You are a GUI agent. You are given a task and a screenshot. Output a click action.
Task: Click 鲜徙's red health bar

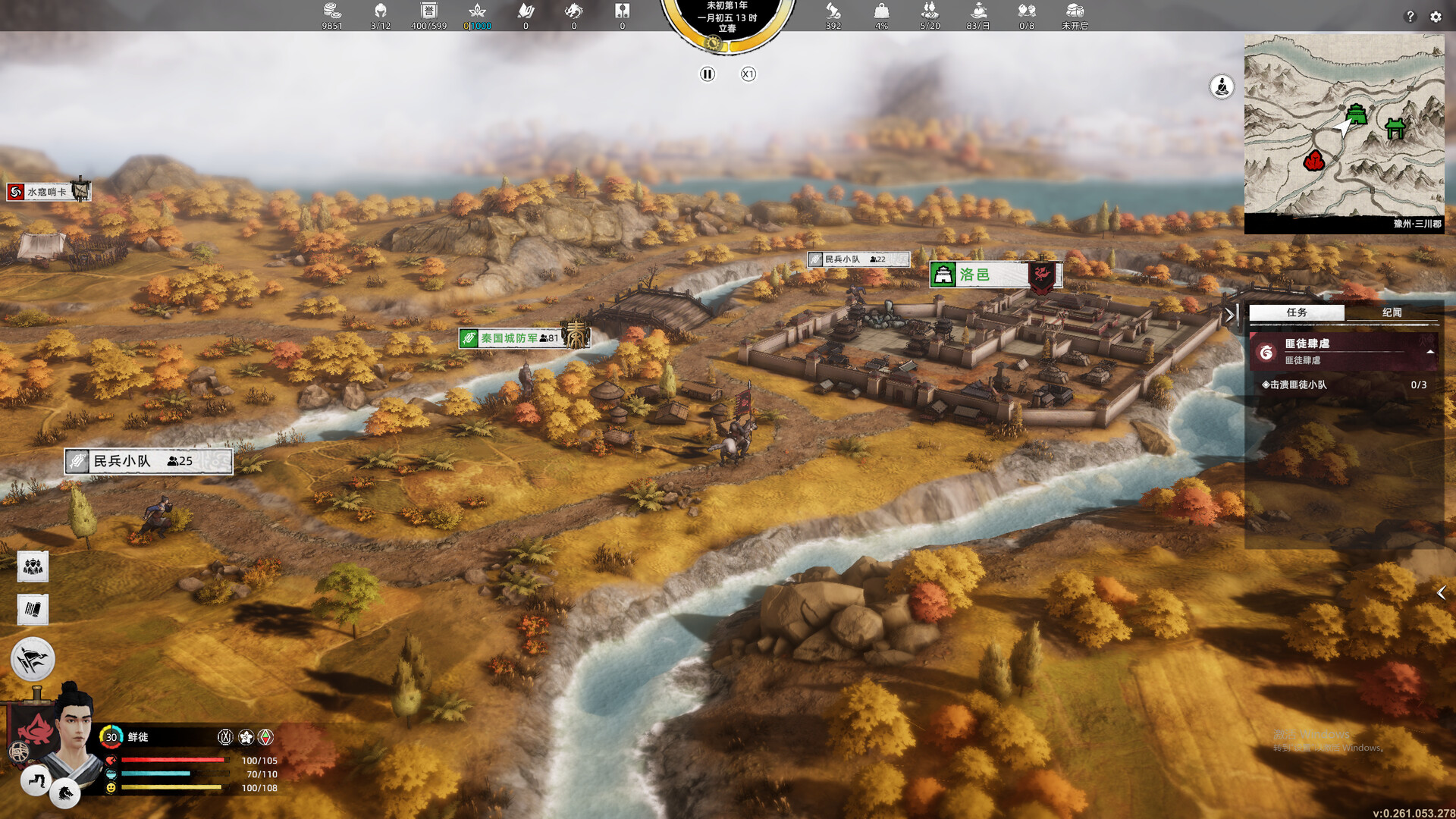click(172, 761)
